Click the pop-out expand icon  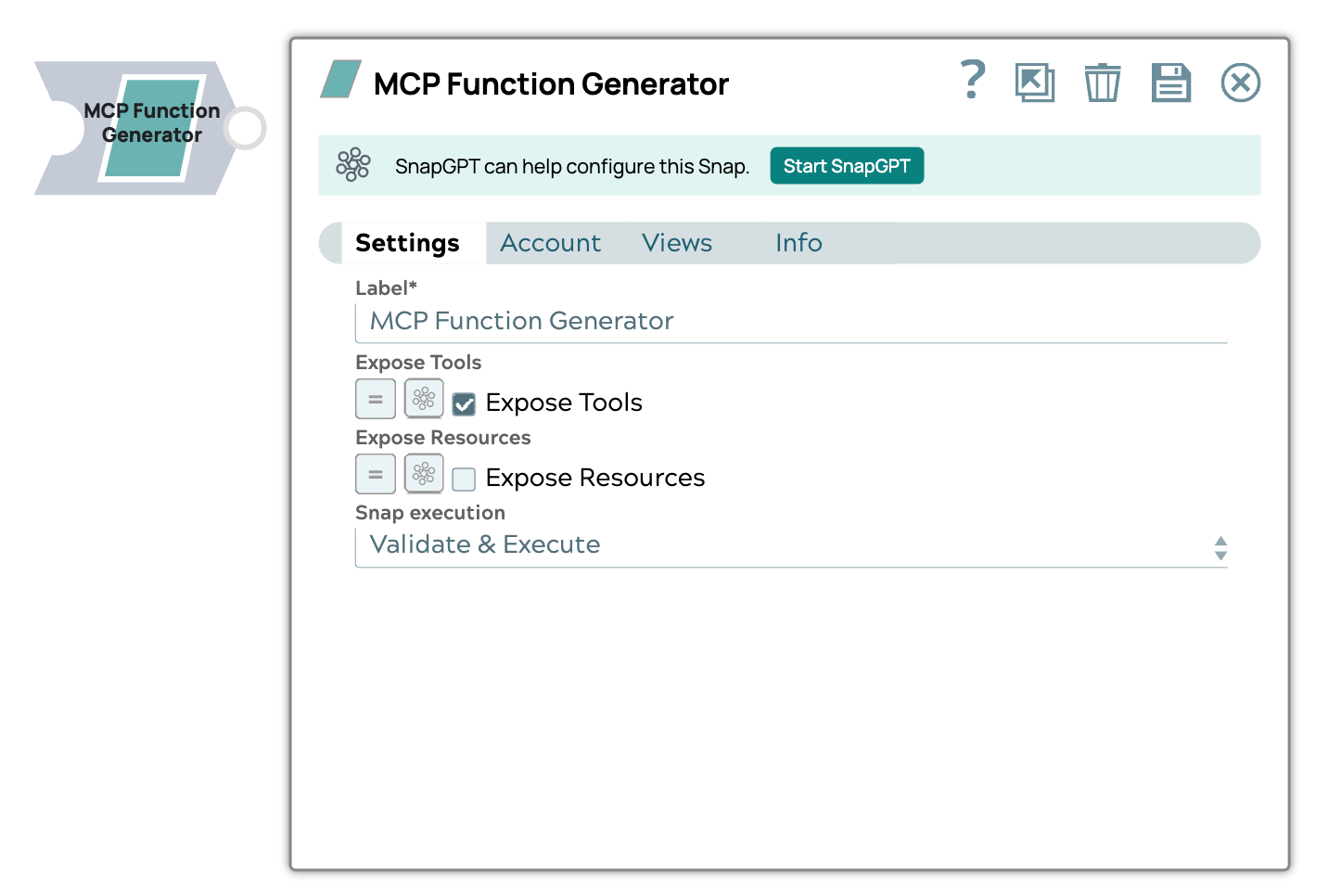(1034, 82)
